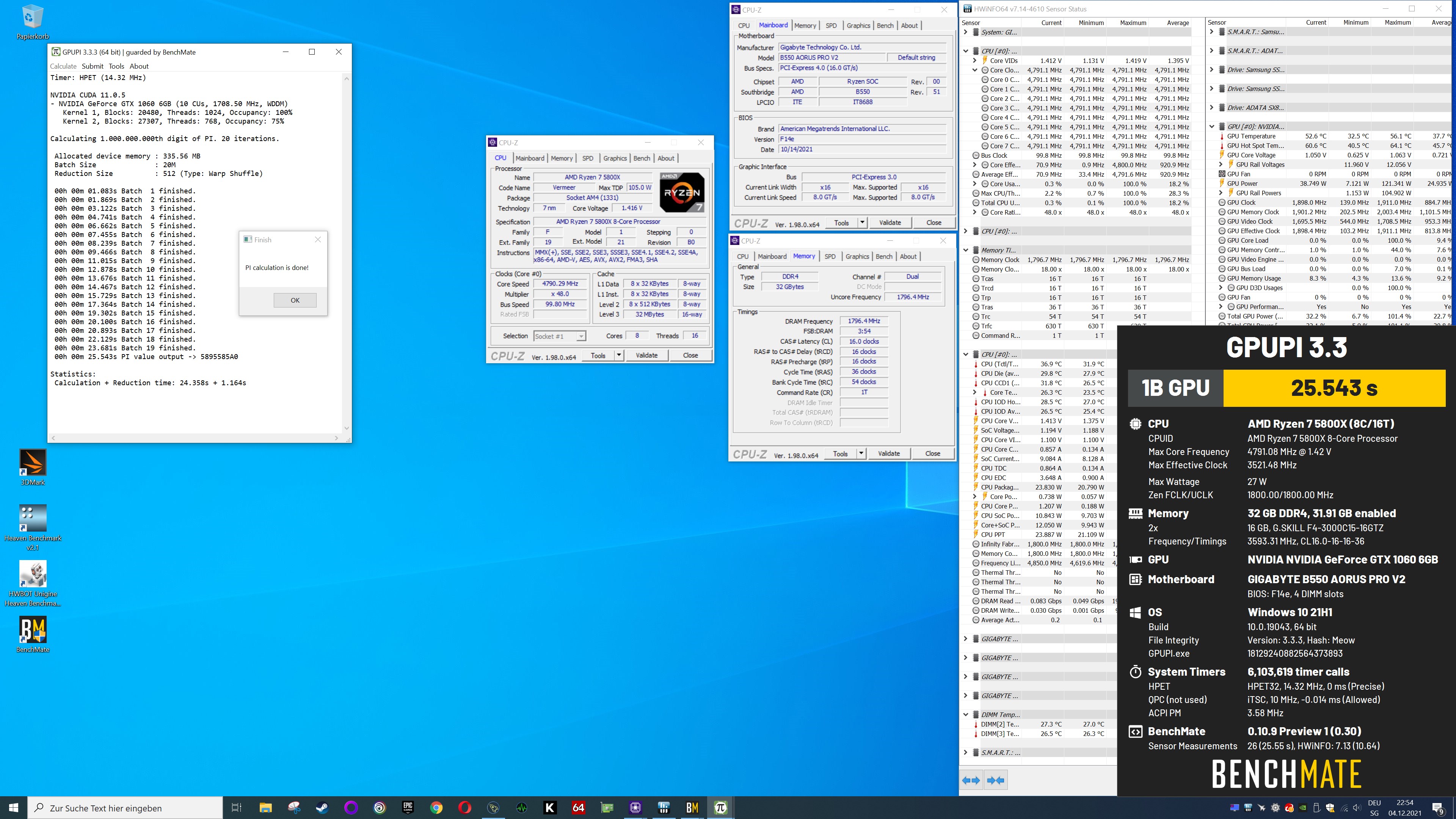Collapse the GPU [#0]: NVIDIA sensor group
Screen dimensions: 1456x819
pyautogui.click(x=1212, y=127)
